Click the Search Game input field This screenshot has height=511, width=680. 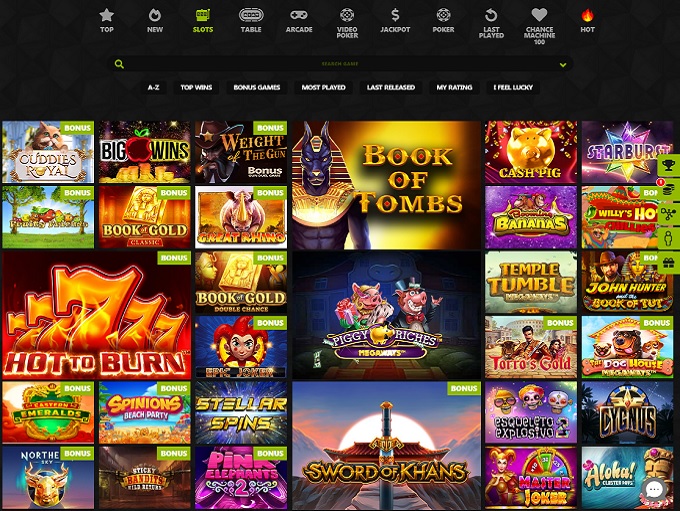tap(340, 64)
